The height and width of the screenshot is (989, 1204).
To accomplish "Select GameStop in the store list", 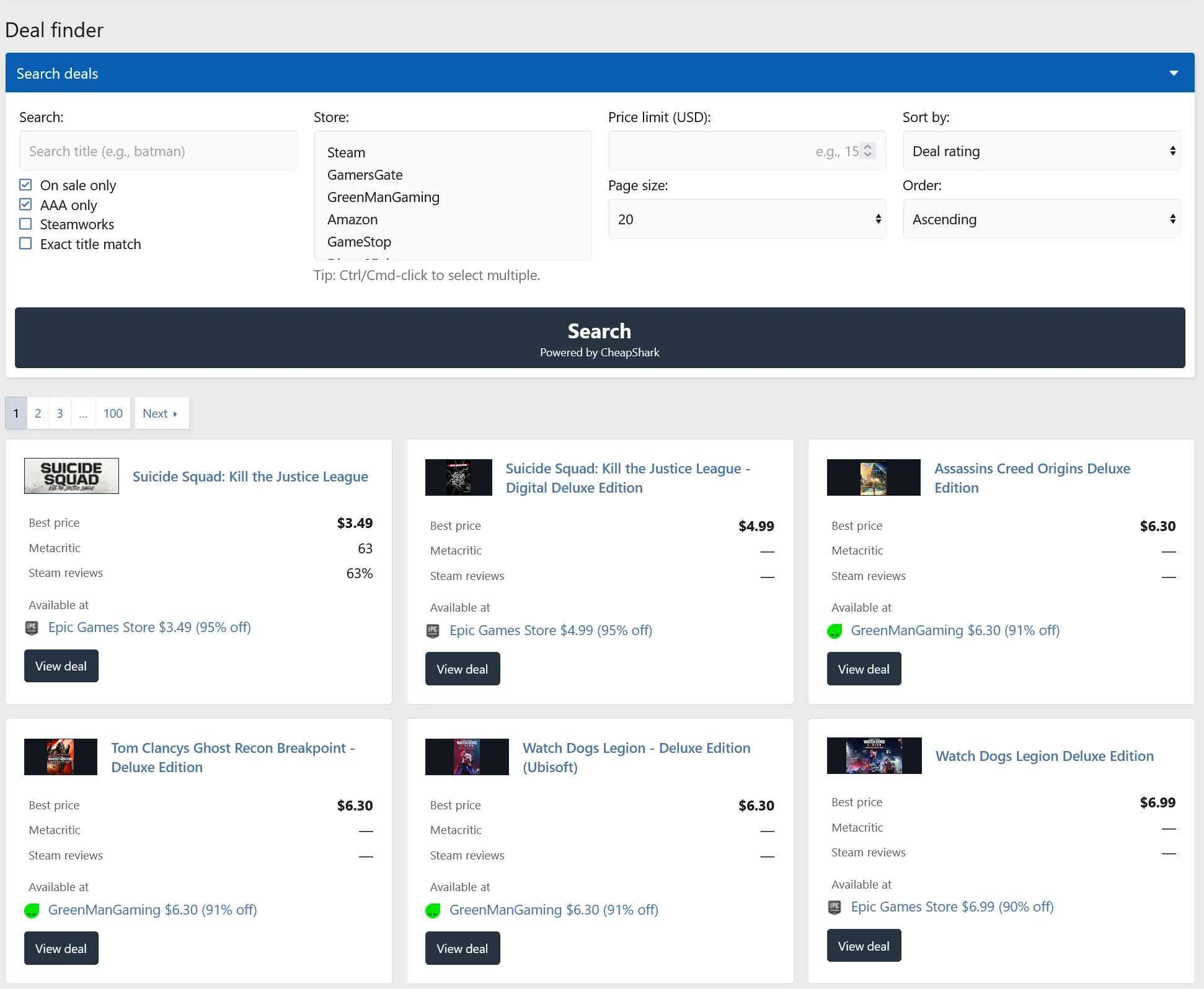I will [360, 242].
